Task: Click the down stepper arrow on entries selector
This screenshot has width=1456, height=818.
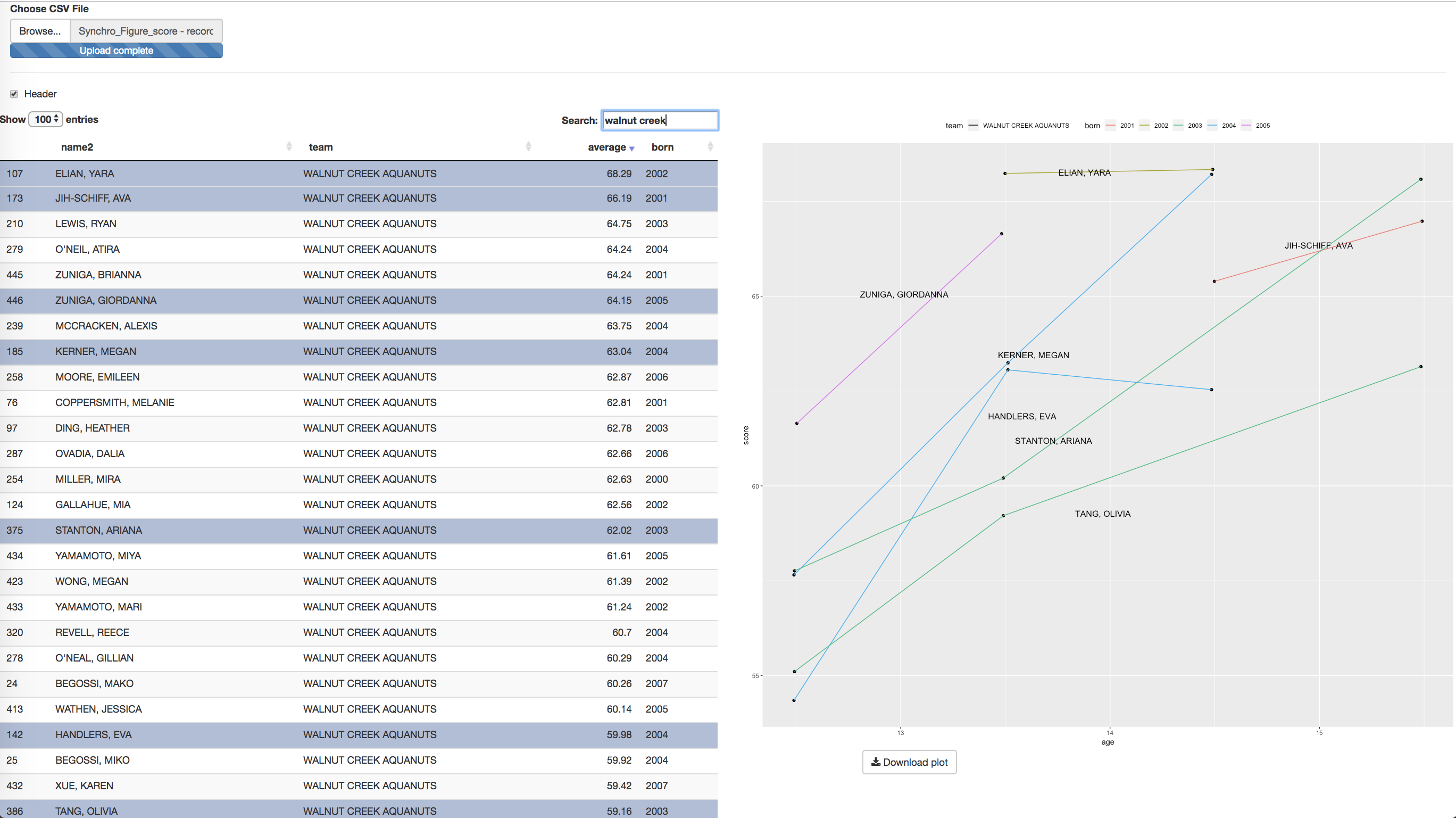Action: pyautogui.click(x=55, y=122)
